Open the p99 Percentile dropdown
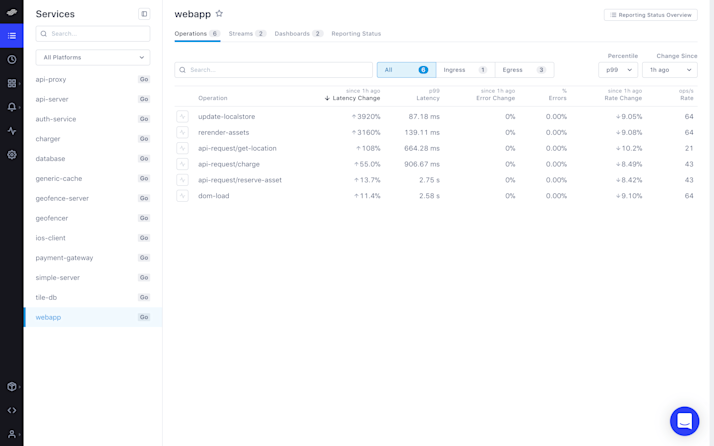This screenshot has width=714, height=446. [x=618, y=70]
